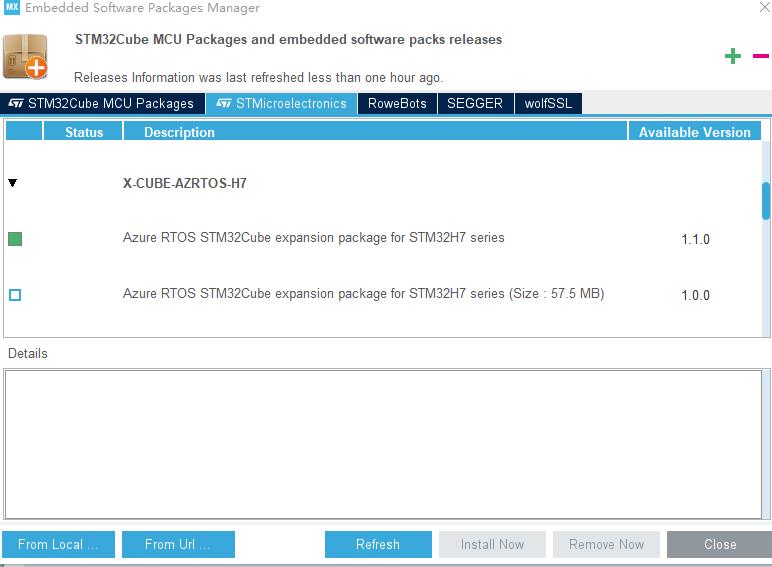Screen dimensions: 772x567
Task: Click the From Url ... button
Action: (178, 544)
